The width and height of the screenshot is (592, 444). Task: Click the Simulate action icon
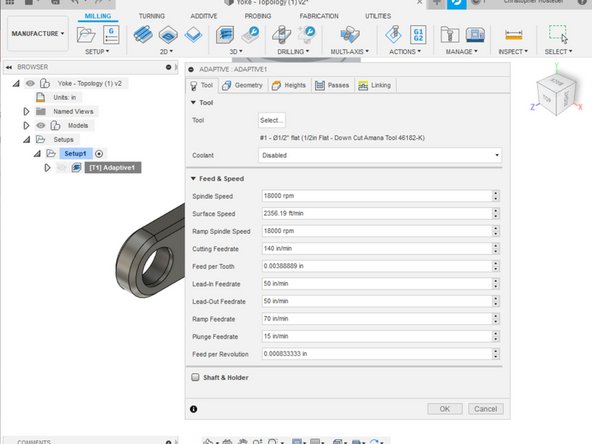393,35
